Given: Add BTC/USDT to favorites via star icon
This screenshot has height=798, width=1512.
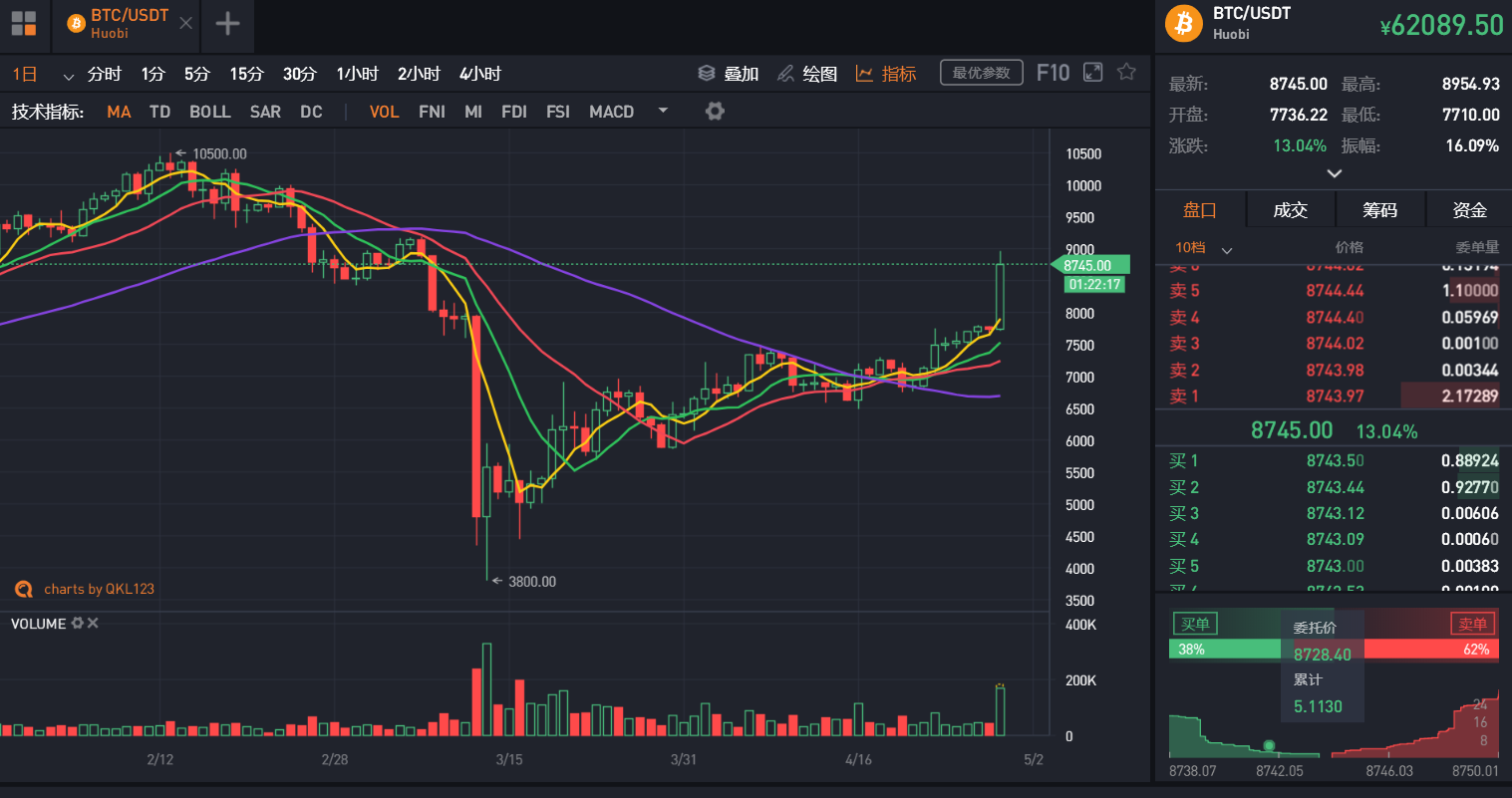Looking at the screenshot, I should click(1126, 72).
